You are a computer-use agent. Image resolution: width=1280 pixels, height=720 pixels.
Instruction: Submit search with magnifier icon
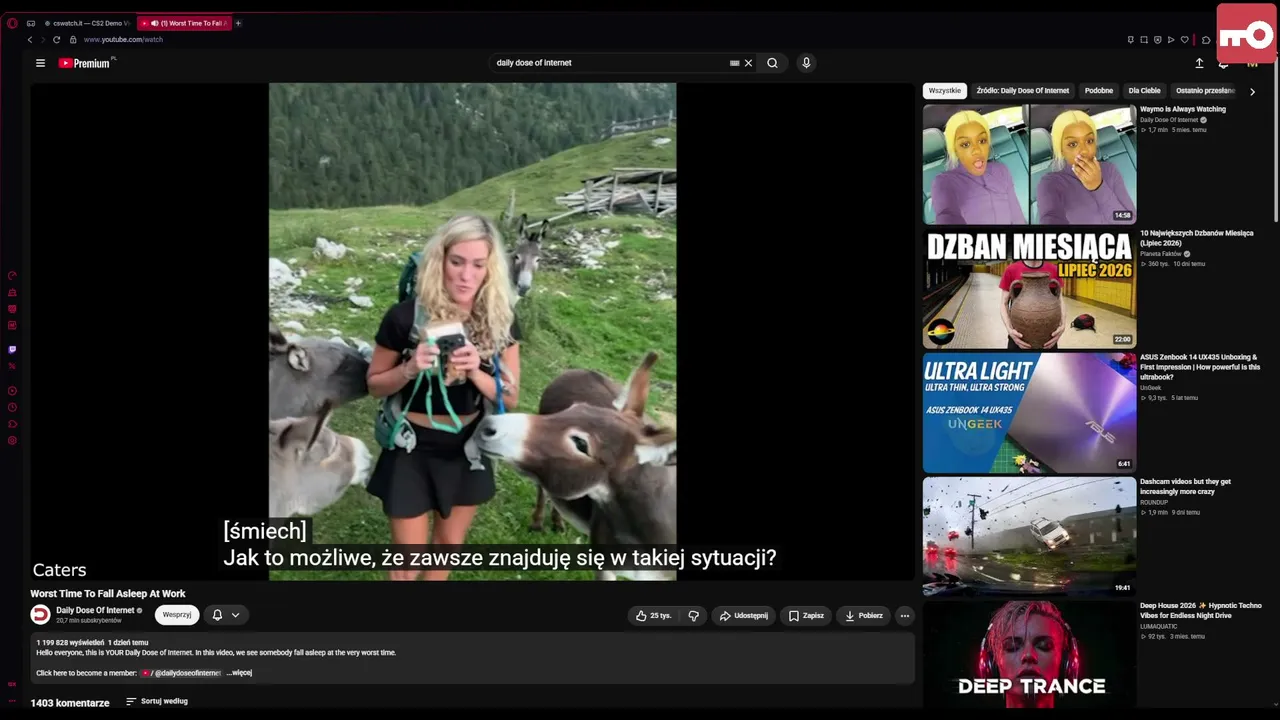point(772,63)
